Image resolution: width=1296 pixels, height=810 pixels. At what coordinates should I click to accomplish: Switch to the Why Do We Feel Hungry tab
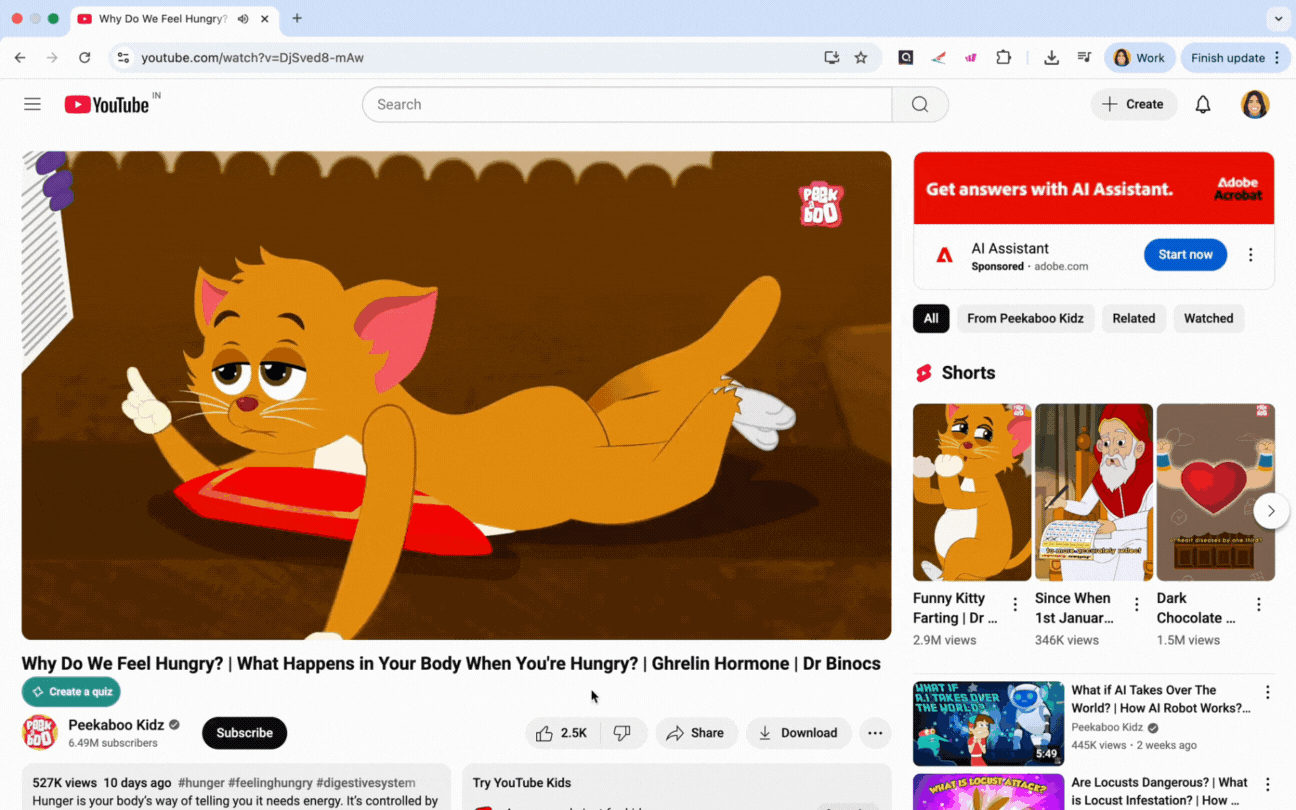tap(165, 19)
